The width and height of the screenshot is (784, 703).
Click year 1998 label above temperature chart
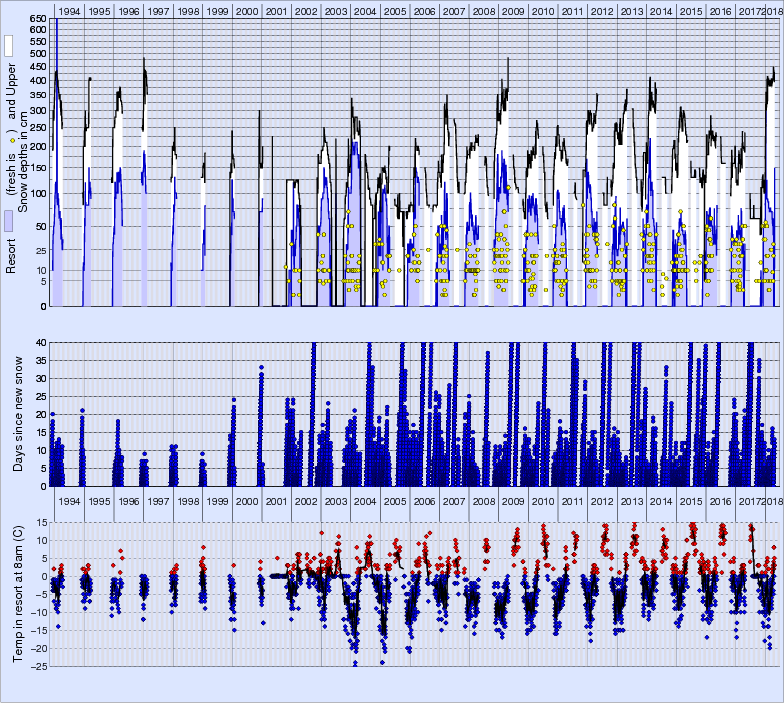click(187, 501)
